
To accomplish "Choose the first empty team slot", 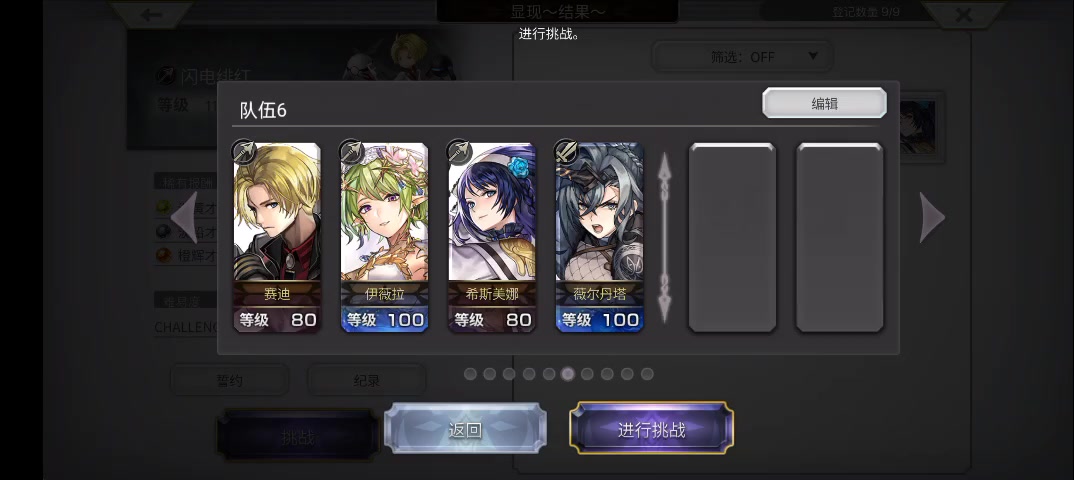I will point(732,238).
